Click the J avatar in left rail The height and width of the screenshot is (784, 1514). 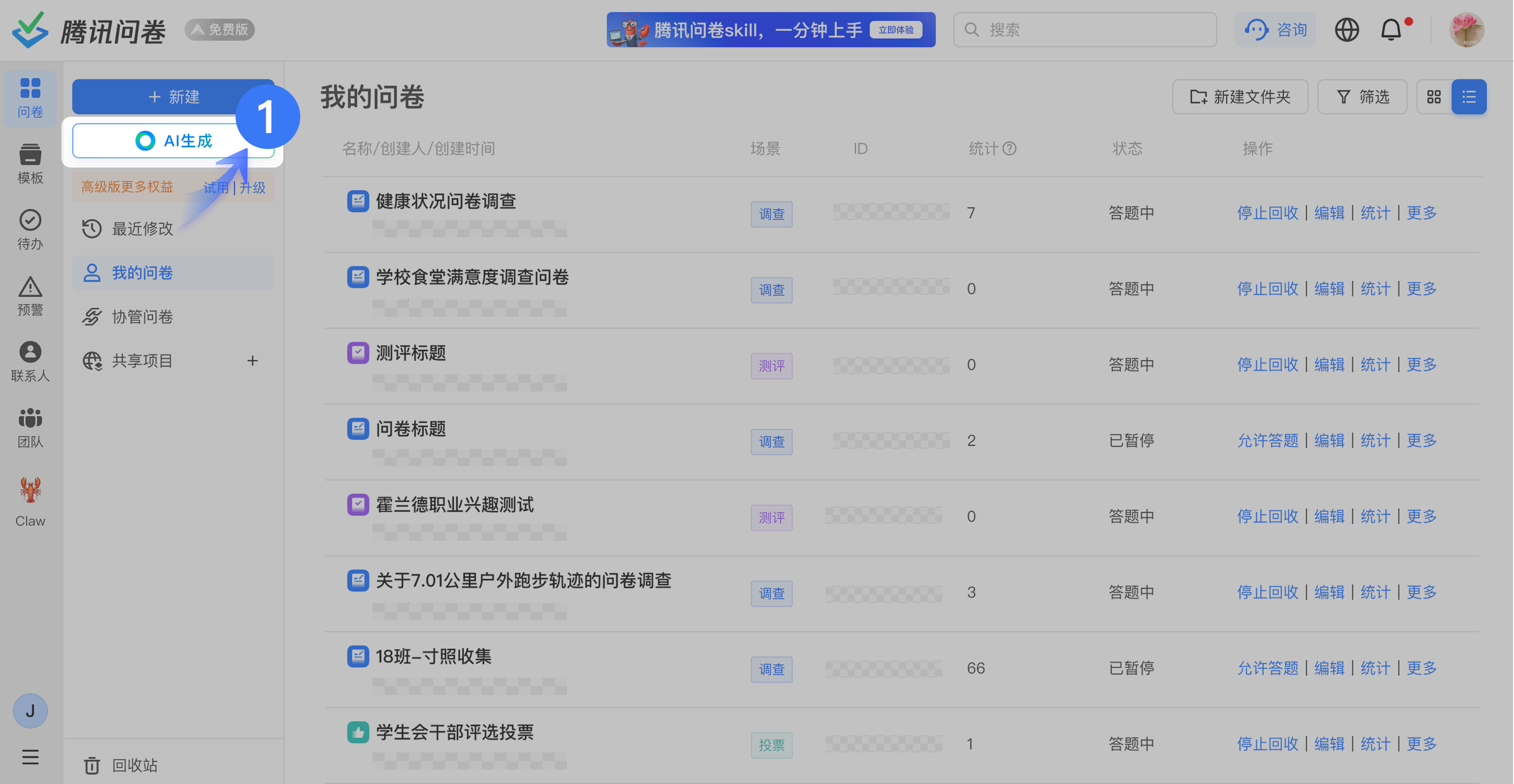(x=30, y=711)
